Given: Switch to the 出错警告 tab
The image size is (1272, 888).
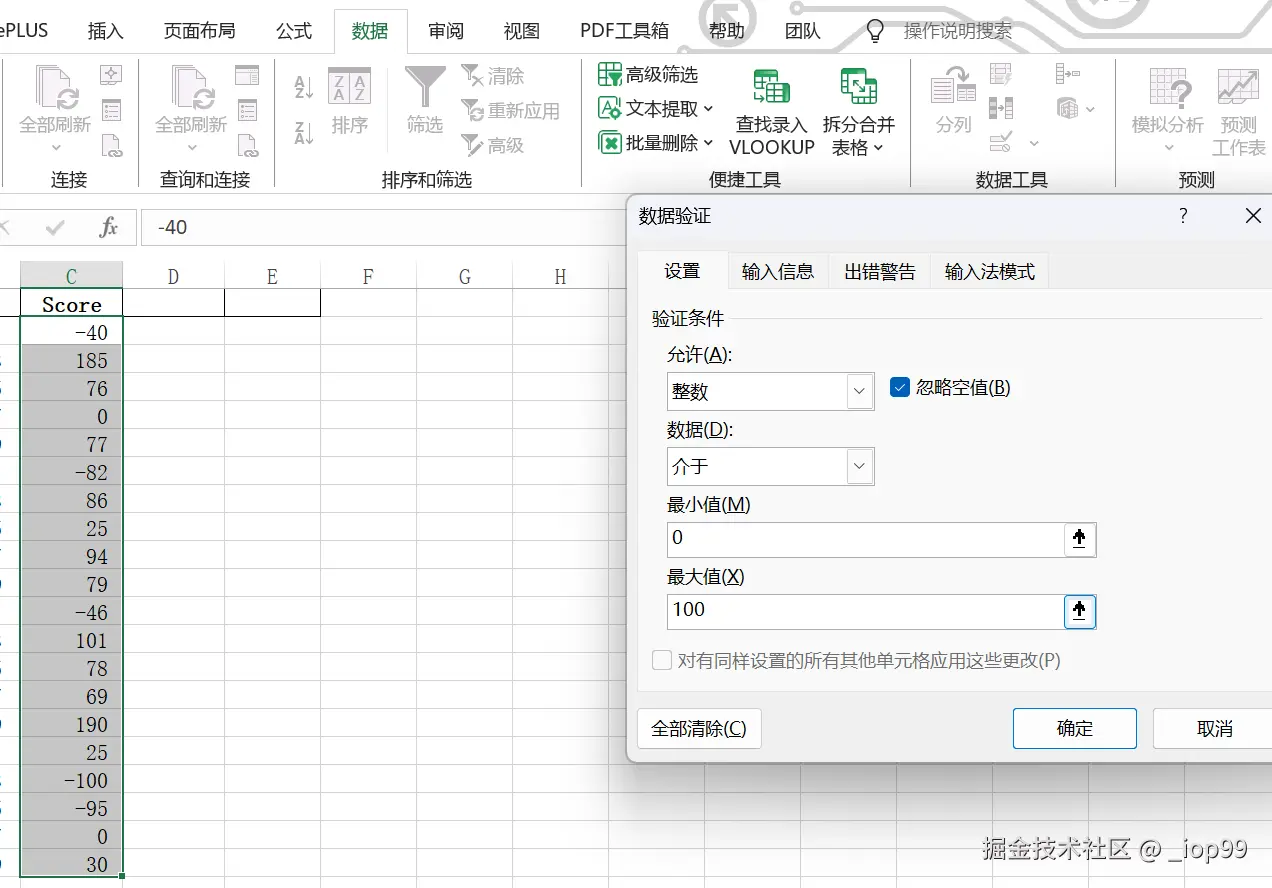Looking at the screenshot, I should (x=878, y=270).
